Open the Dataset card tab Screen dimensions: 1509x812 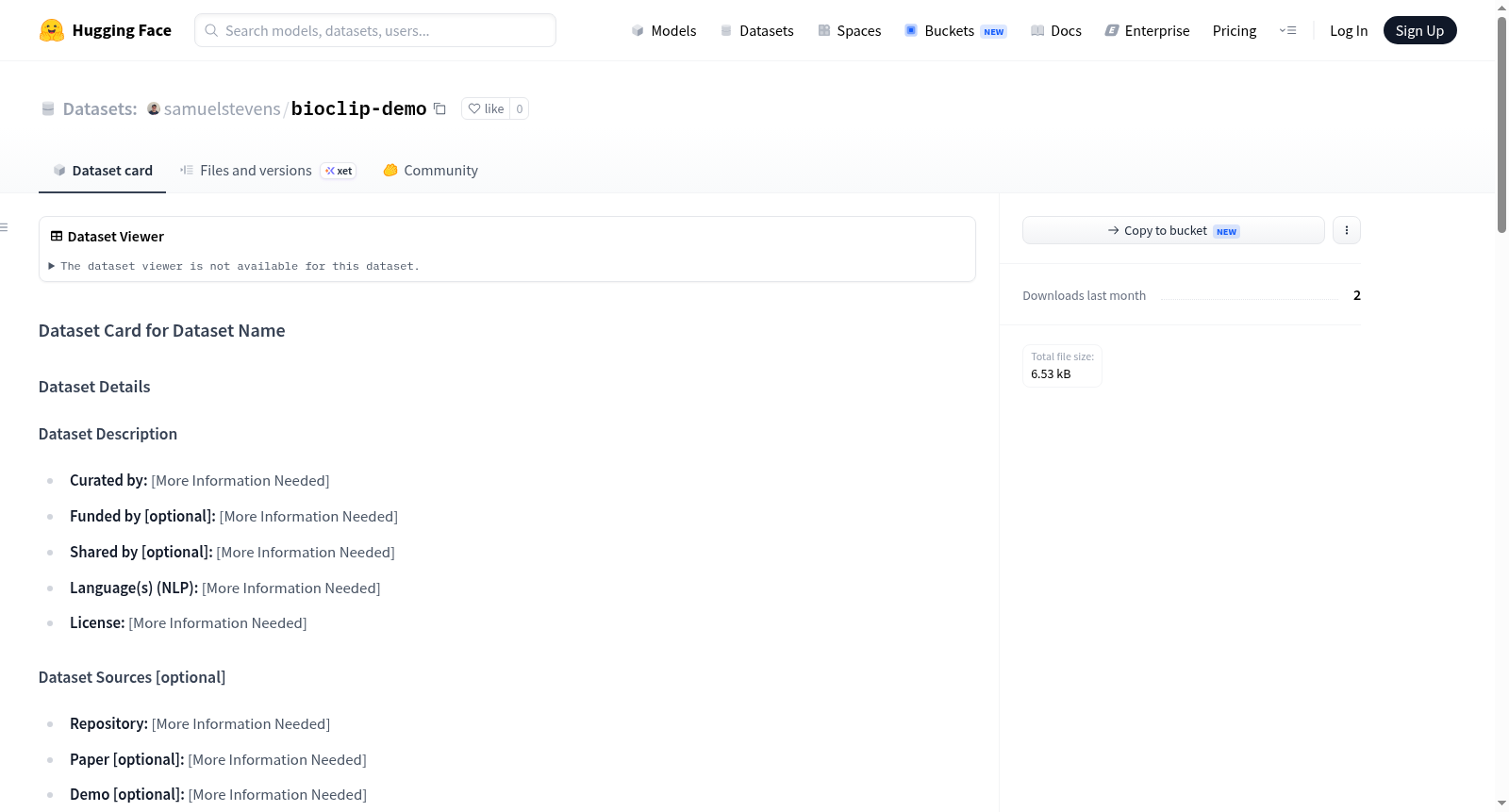pyautogui.click(x=102, y=170)
